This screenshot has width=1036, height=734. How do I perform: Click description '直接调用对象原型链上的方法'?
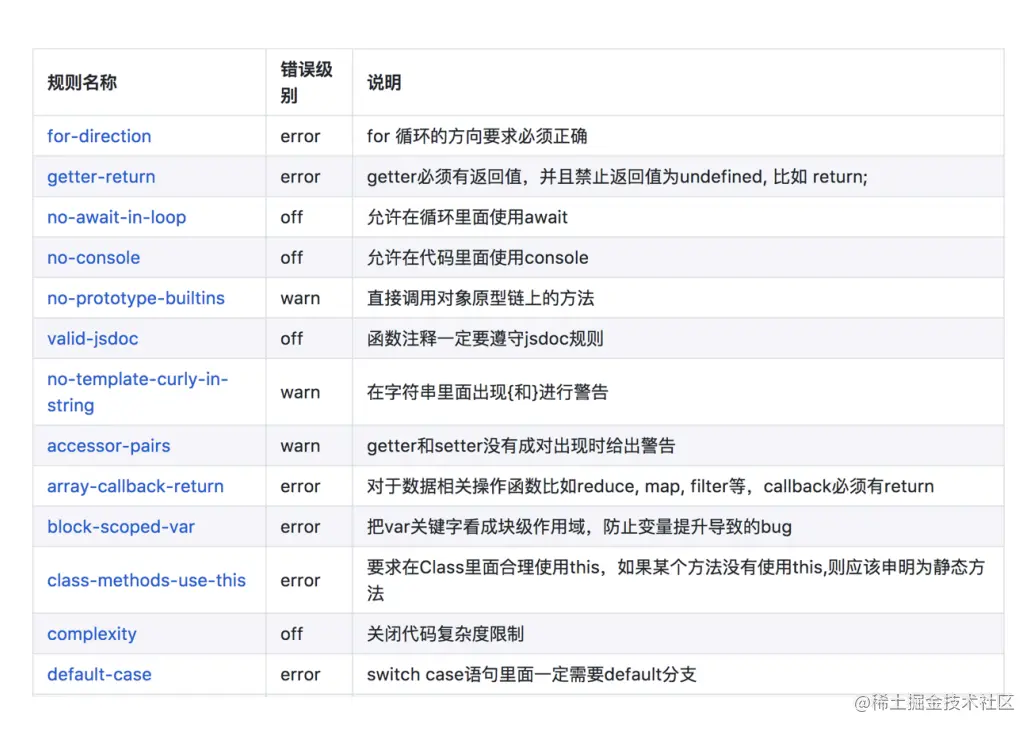point(480,298)
